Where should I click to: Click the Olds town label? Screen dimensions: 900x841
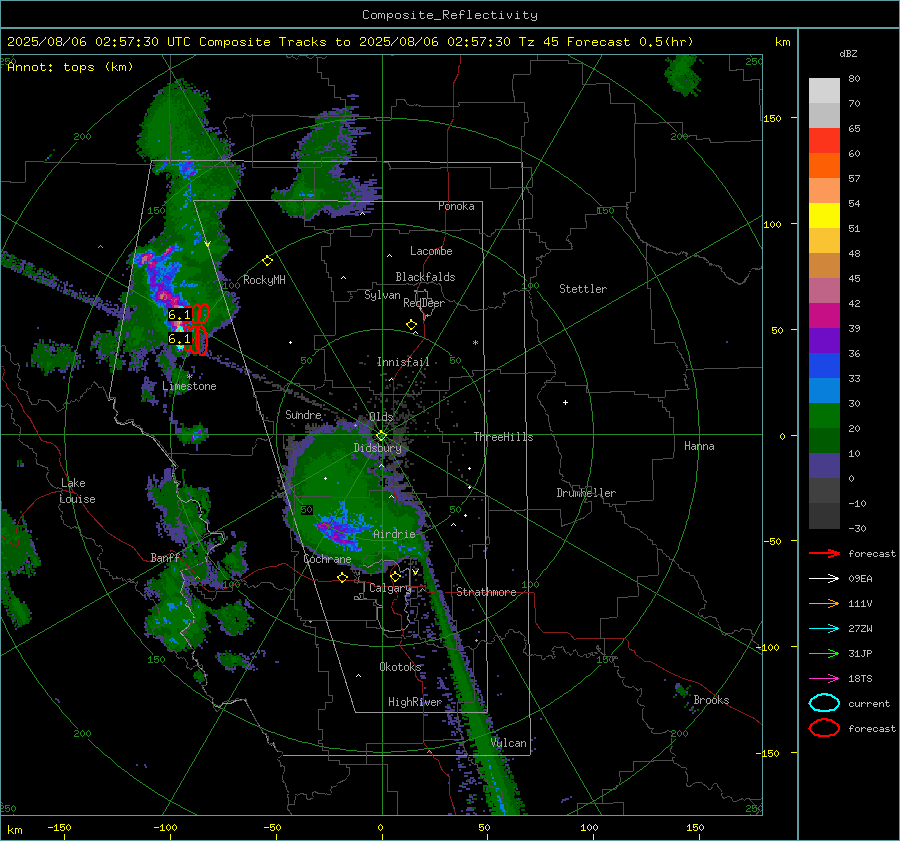pos(381,417)
